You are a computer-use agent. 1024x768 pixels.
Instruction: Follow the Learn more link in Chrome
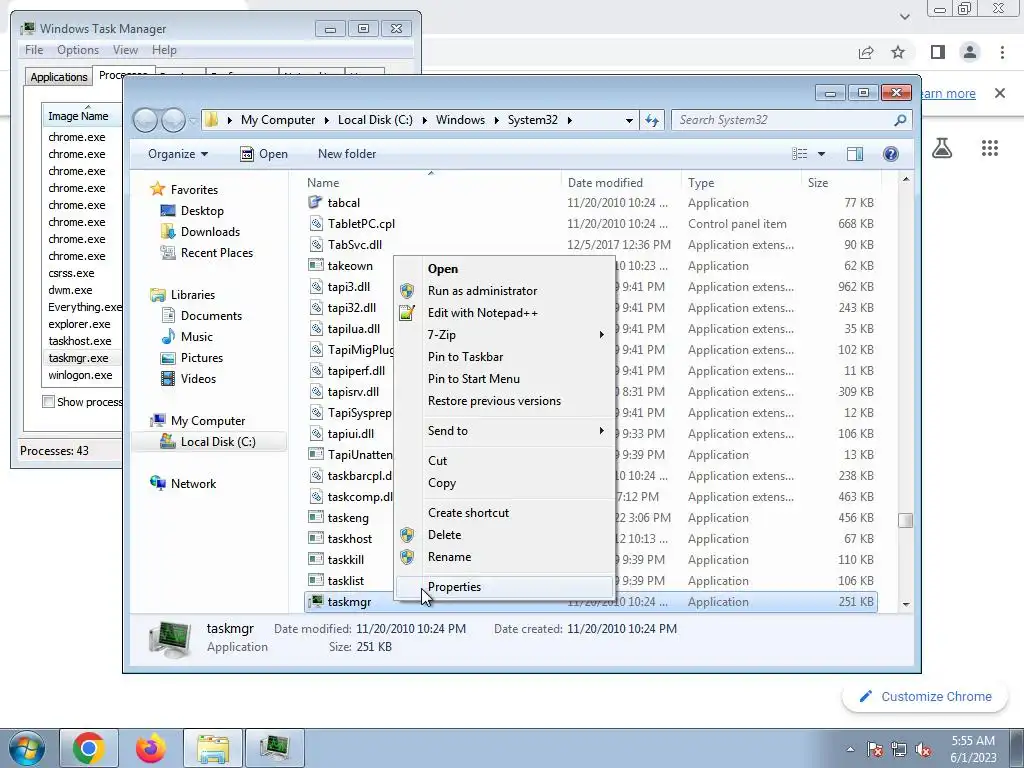click(x=948, y=93)
